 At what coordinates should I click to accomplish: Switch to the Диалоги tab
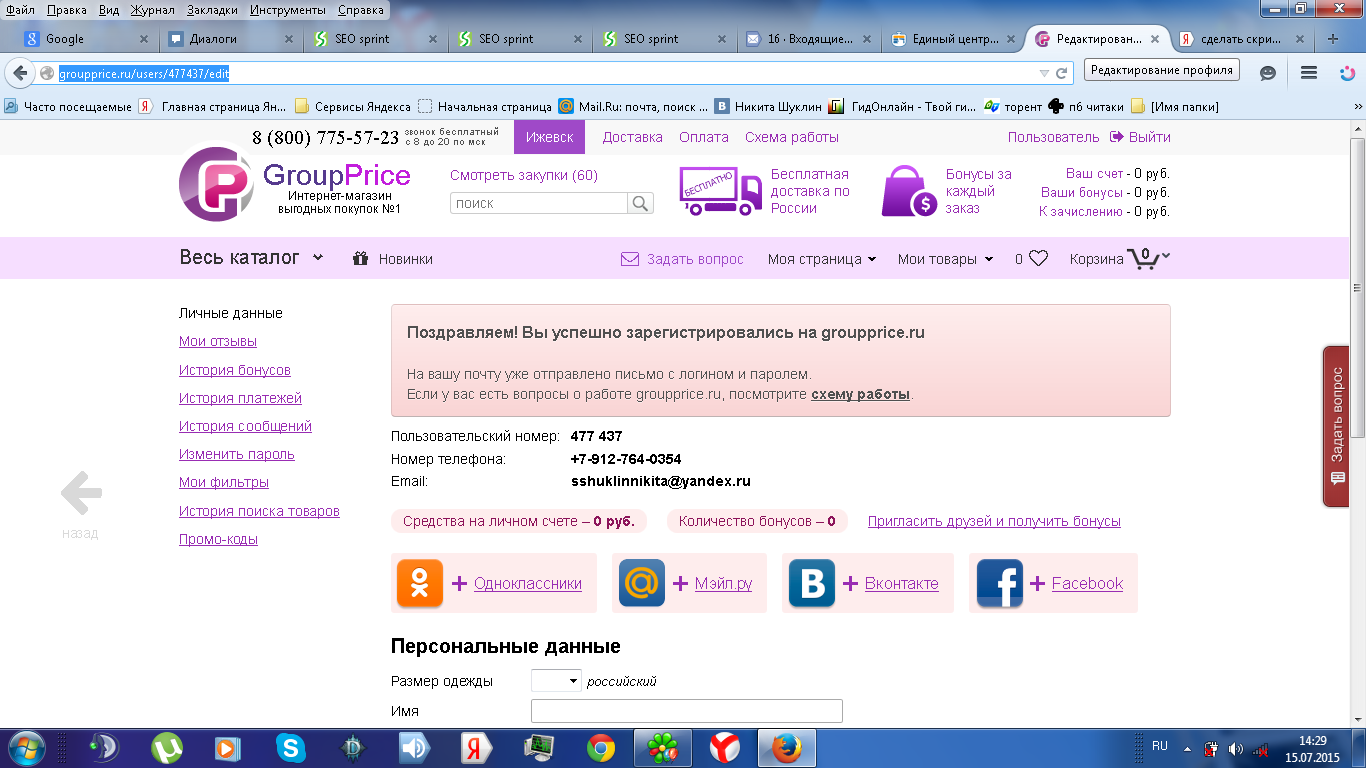(232, 39)
